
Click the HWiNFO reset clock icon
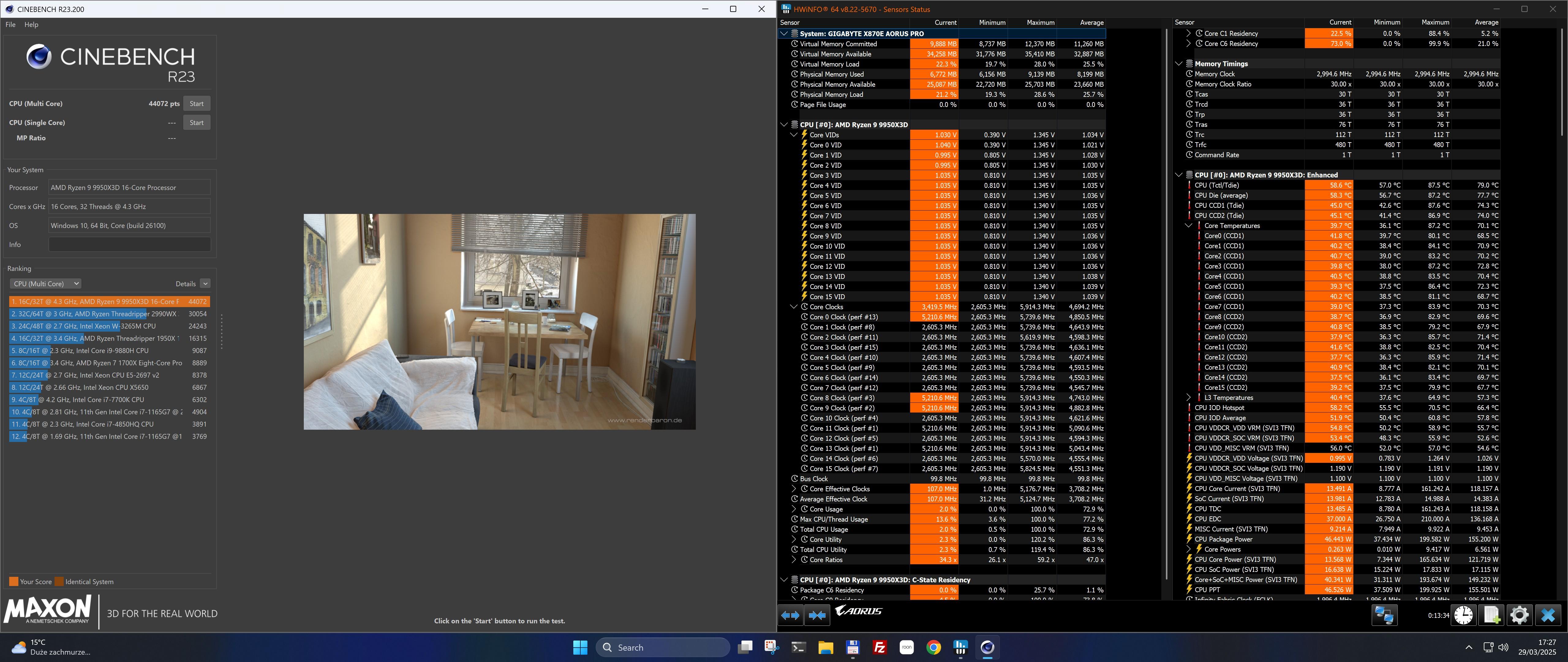tap(1463, 615)
